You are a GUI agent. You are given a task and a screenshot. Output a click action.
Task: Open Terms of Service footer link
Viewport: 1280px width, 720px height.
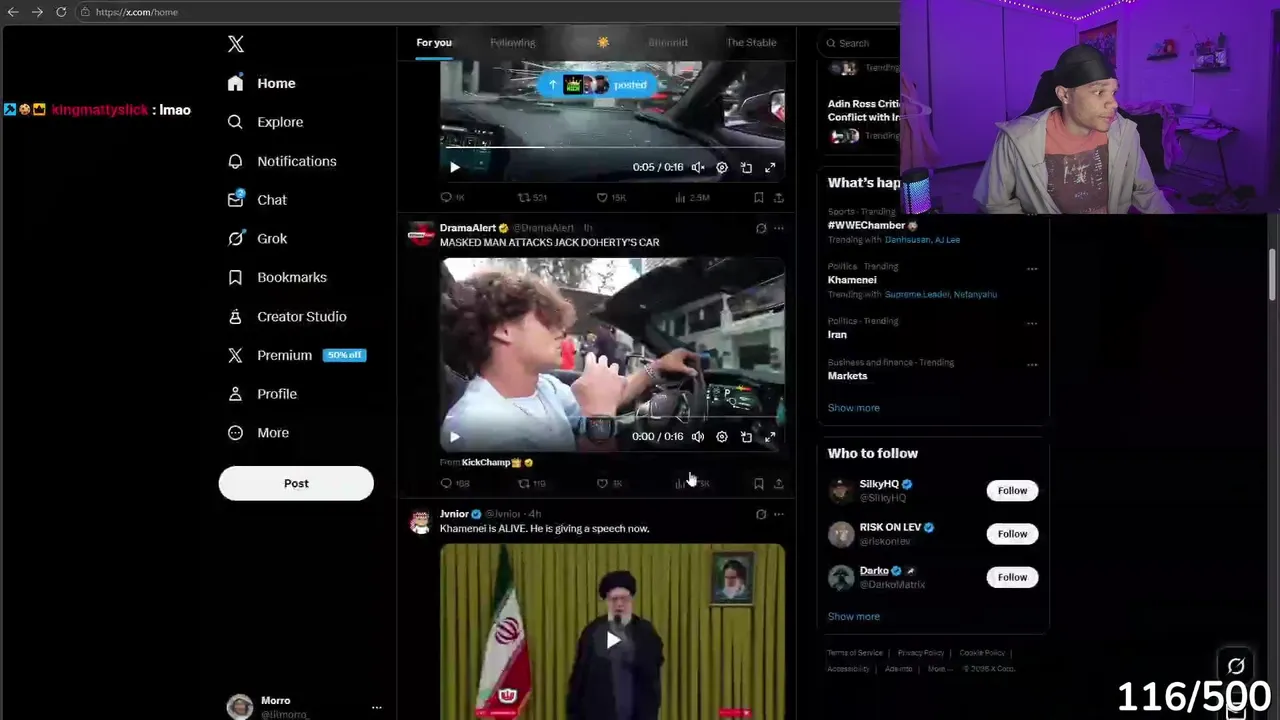855,653
